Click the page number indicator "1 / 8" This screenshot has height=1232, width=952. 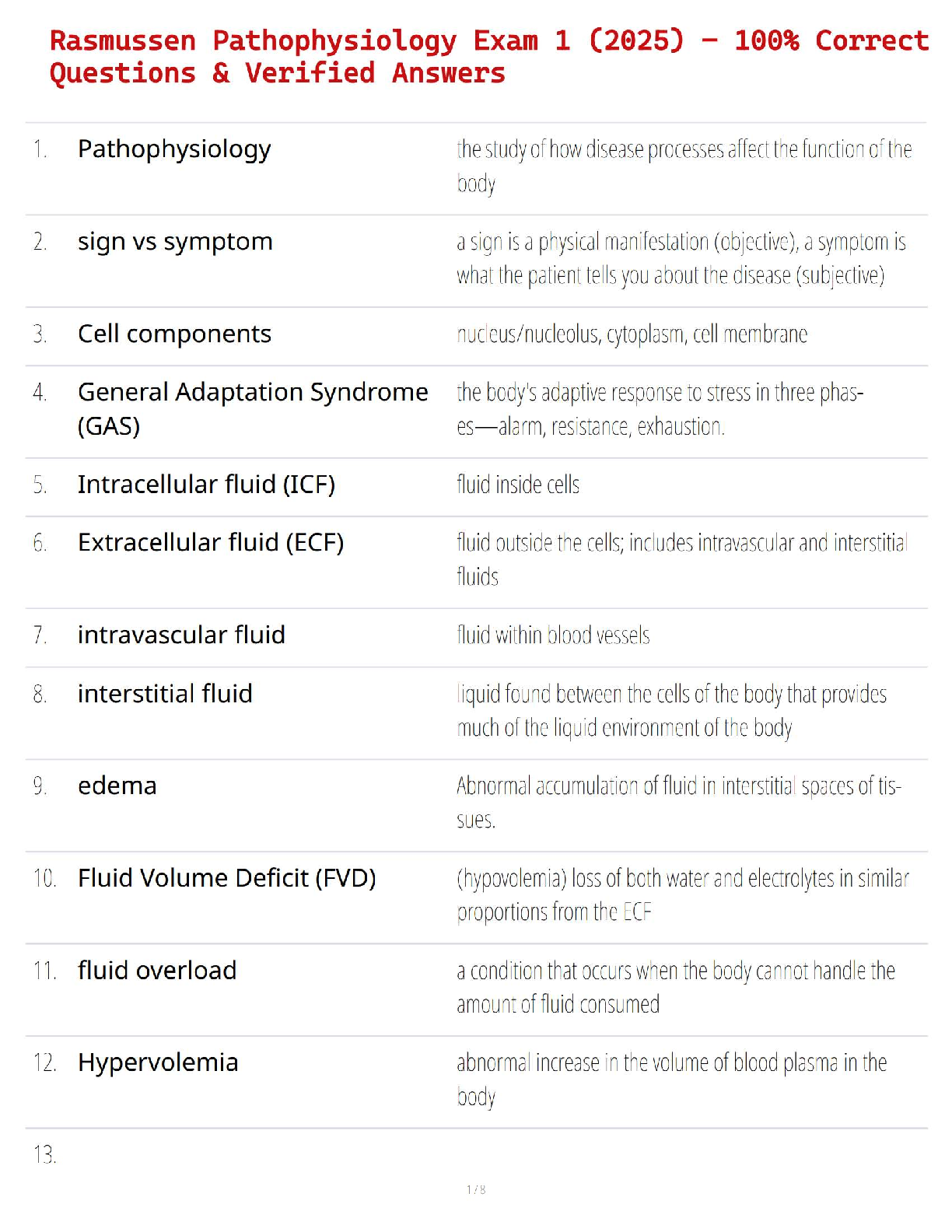476,1189
